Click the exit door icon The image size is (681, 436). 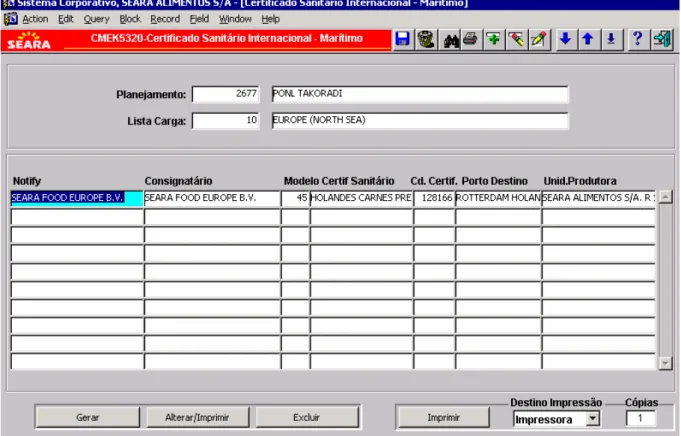[662, 40]
